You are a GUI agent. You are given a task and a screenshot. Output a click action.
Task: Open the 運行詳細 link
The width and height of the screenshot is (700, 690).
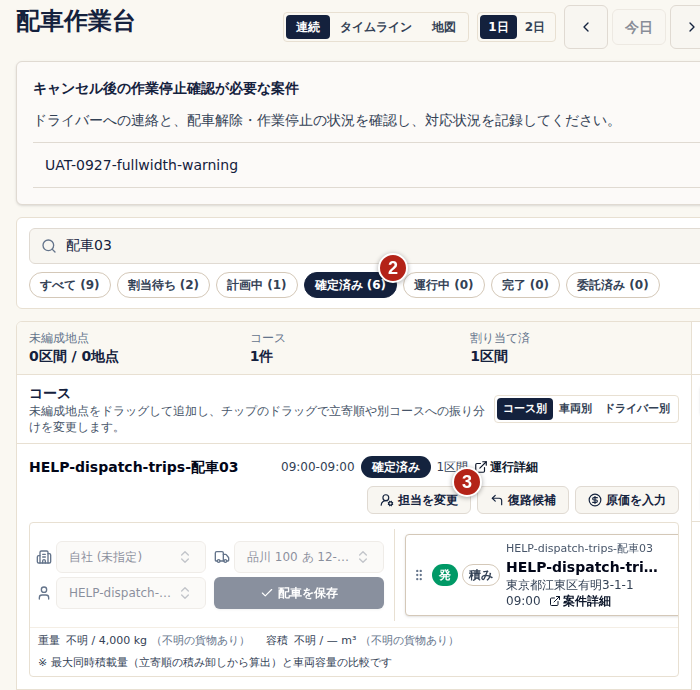point(506,467)
